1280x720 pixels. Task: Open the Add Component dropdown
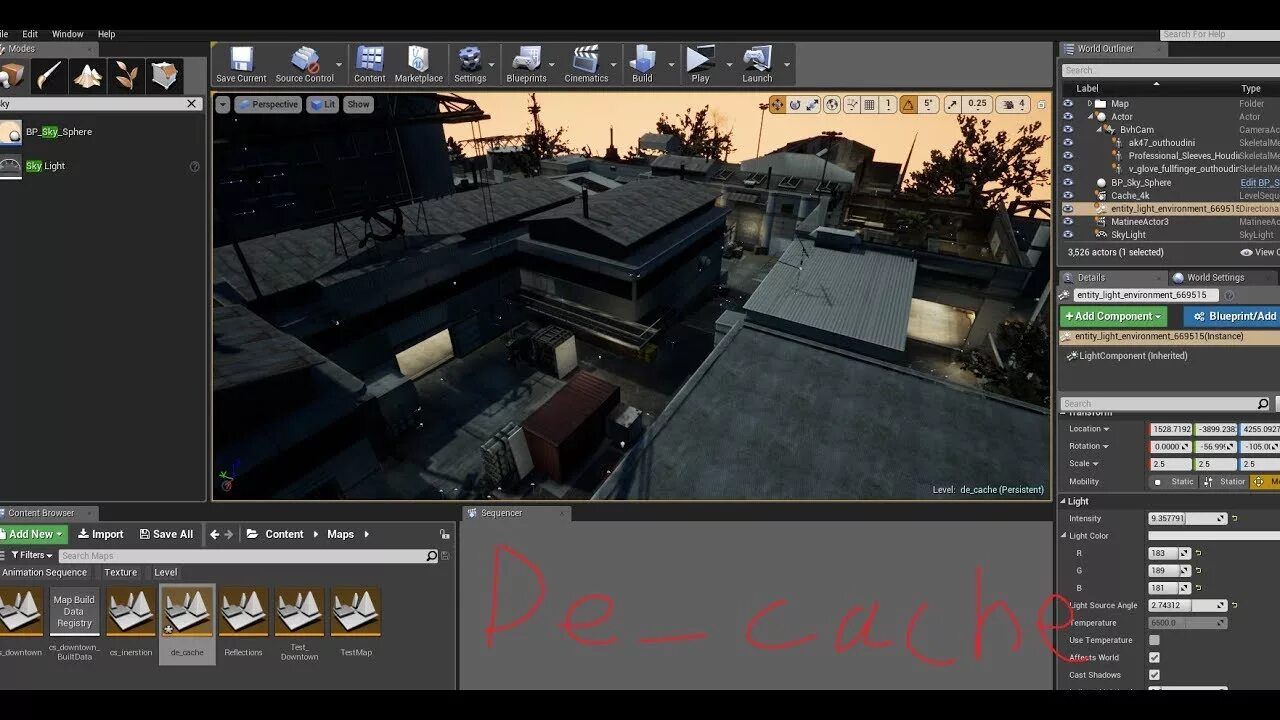tap(1113, 316)
